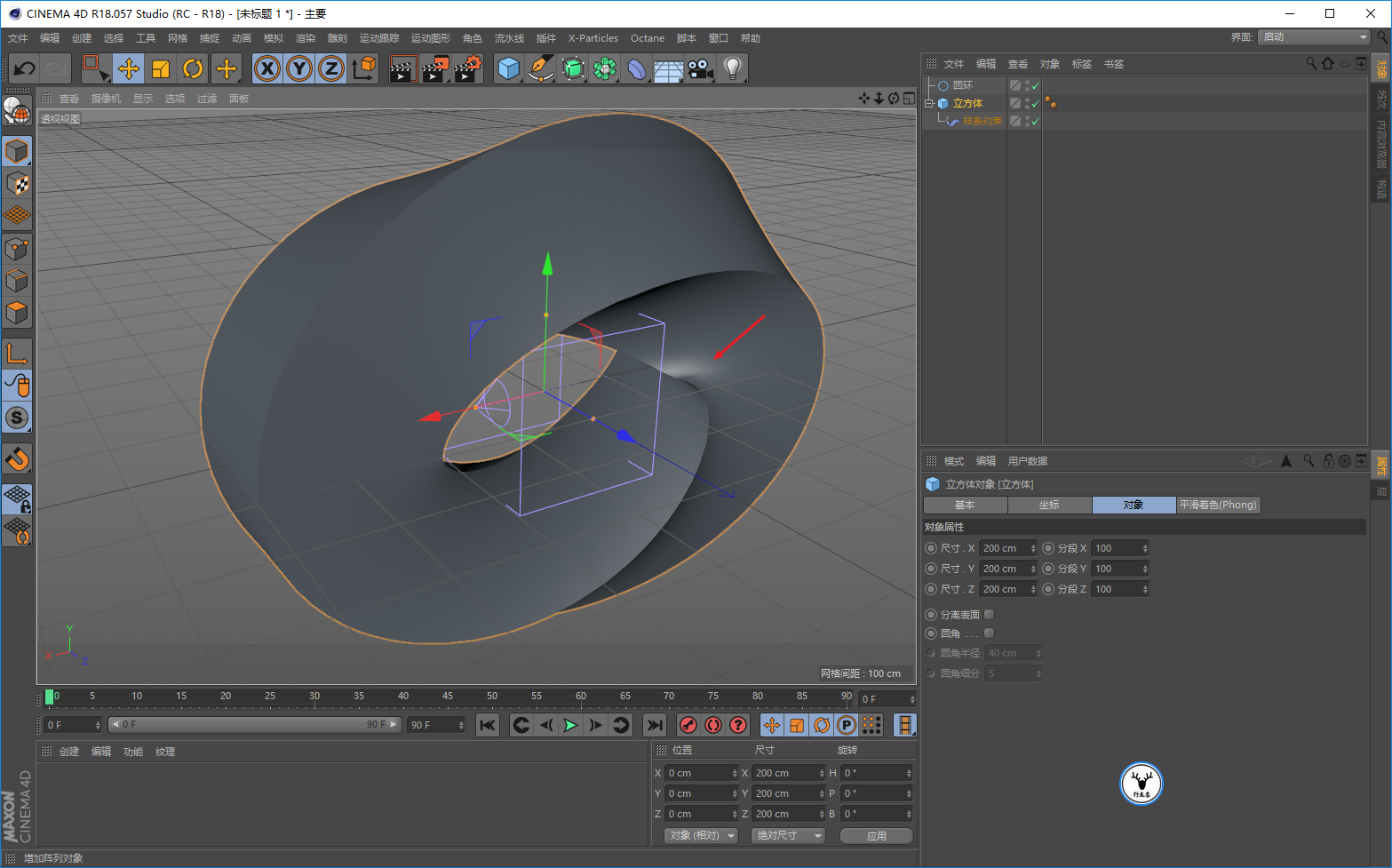This screenshot has width=1392, height=868.
Task: Go to start of animation
Action: 488,725
